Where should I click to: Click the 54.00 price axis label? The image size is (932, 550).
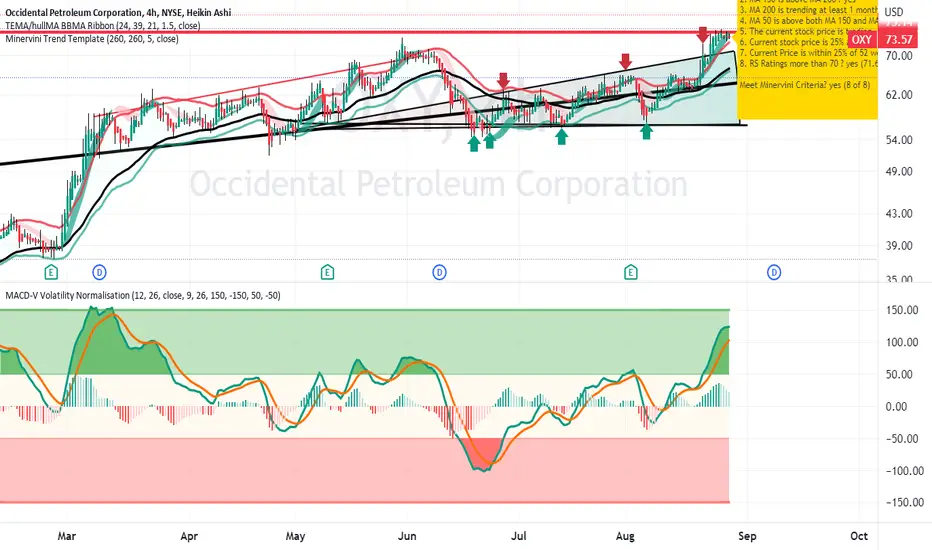(899, 140)
